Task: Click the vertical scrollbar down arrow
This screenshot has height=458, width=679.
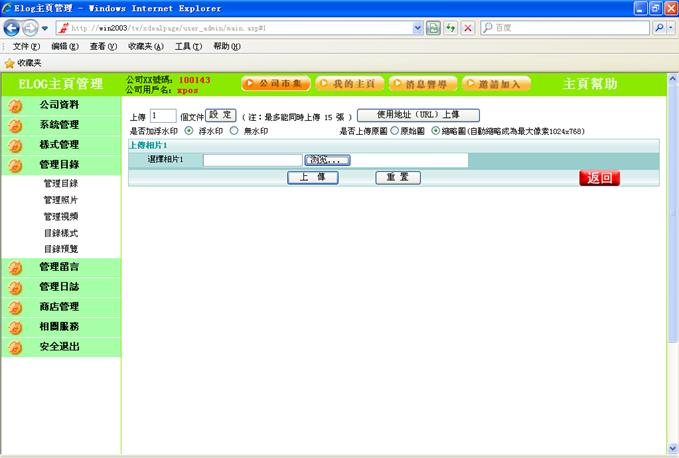Action: click(x=671, y=449)
